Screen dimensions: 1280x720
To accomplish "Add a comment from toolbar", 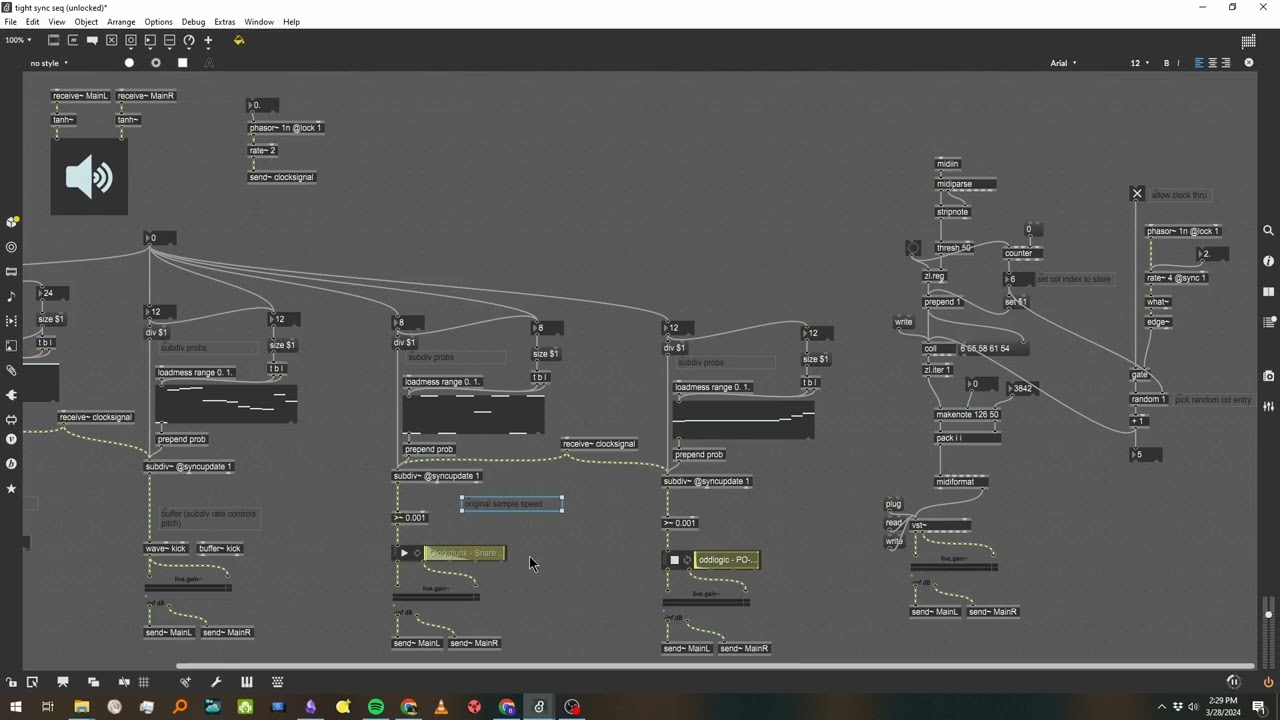I will click(x=92, y=40).
